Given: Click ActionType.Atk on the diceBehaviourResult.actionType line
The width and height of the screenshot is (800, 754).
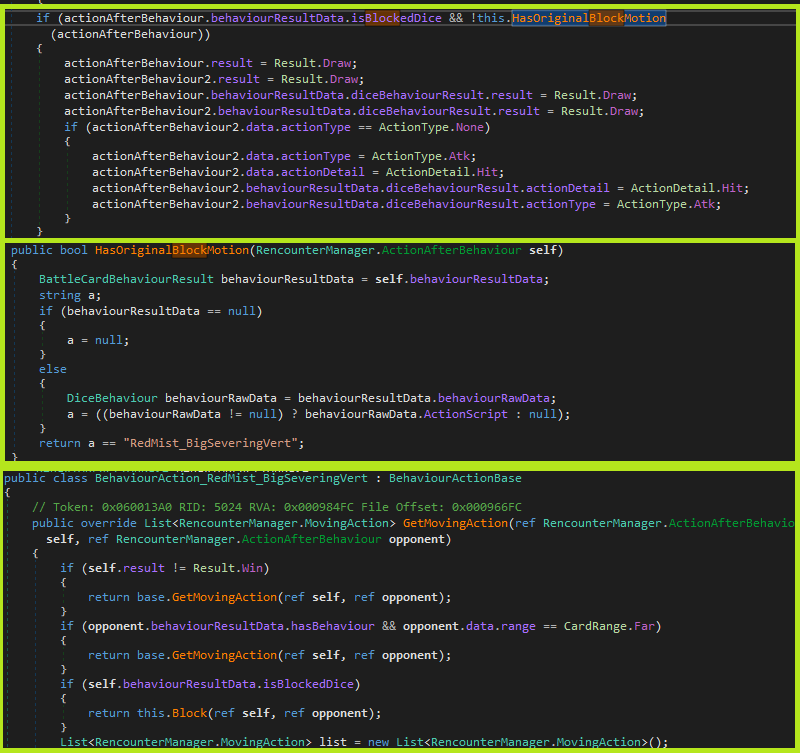Looking at the screenshot, I should (668, 205).
